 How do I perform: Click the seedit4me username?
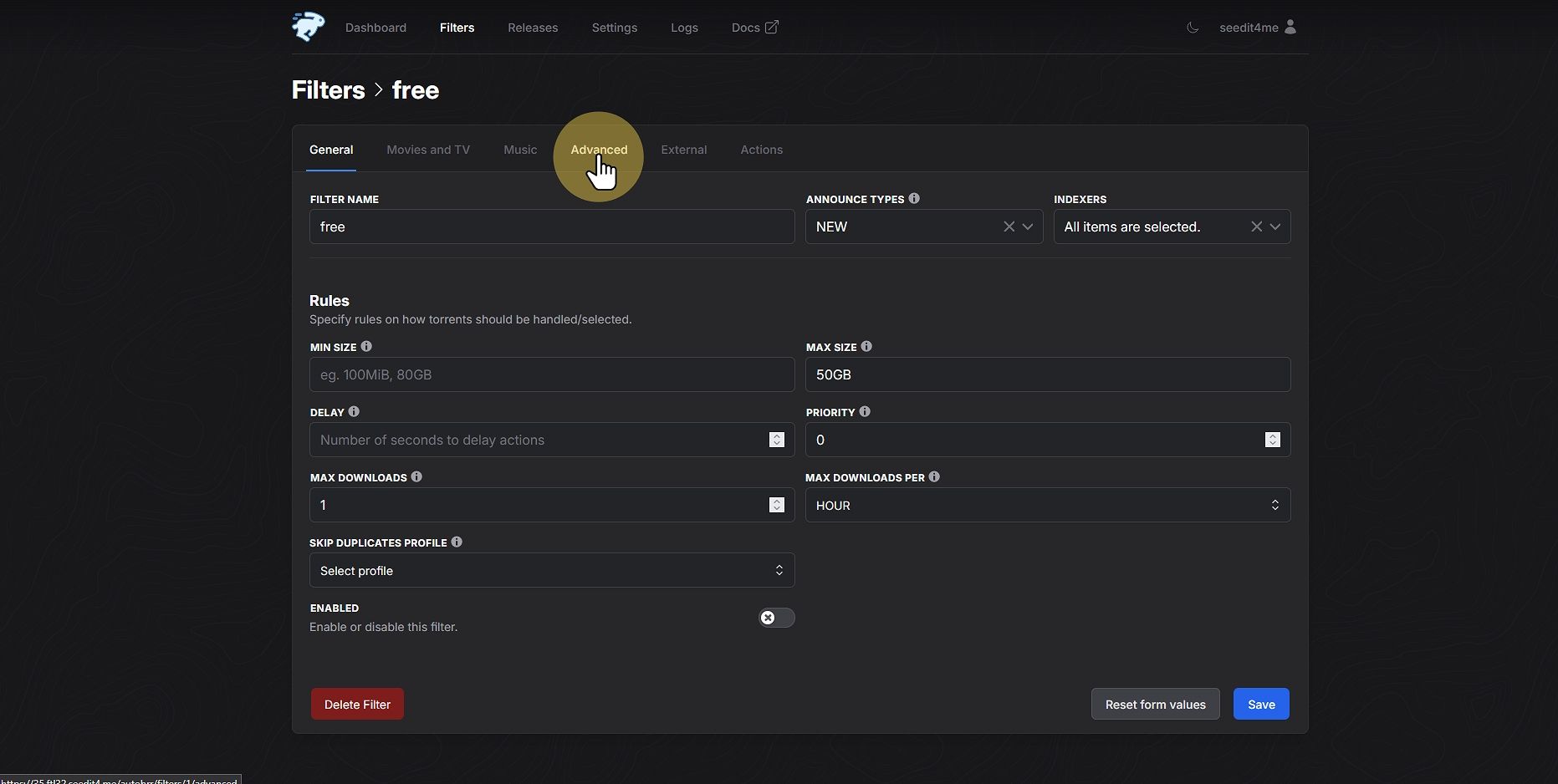click(1249, 28)
